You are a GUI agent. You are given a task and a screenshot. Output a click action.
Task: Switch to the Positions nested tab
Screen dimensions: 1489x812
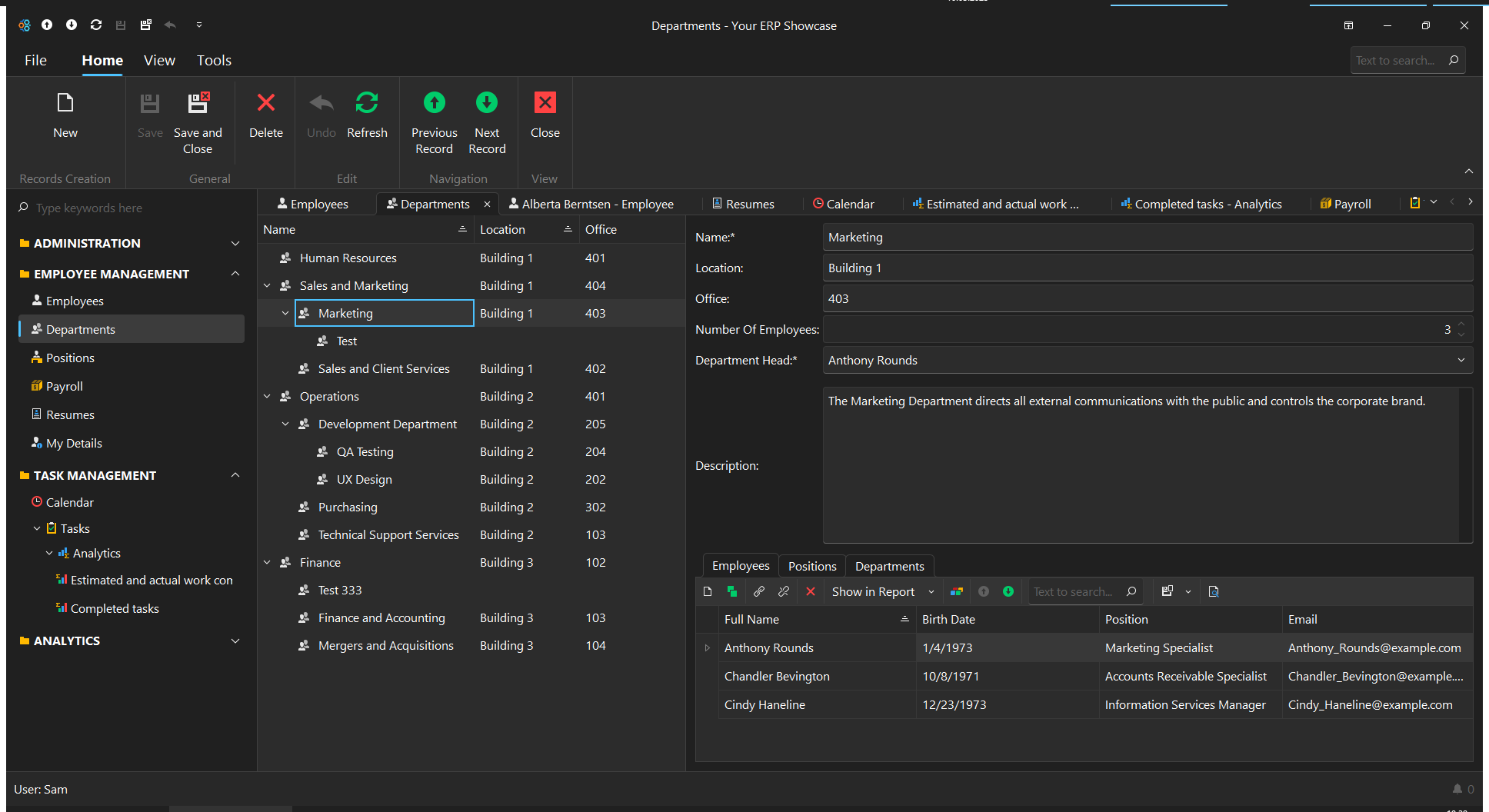pos(811,566)
